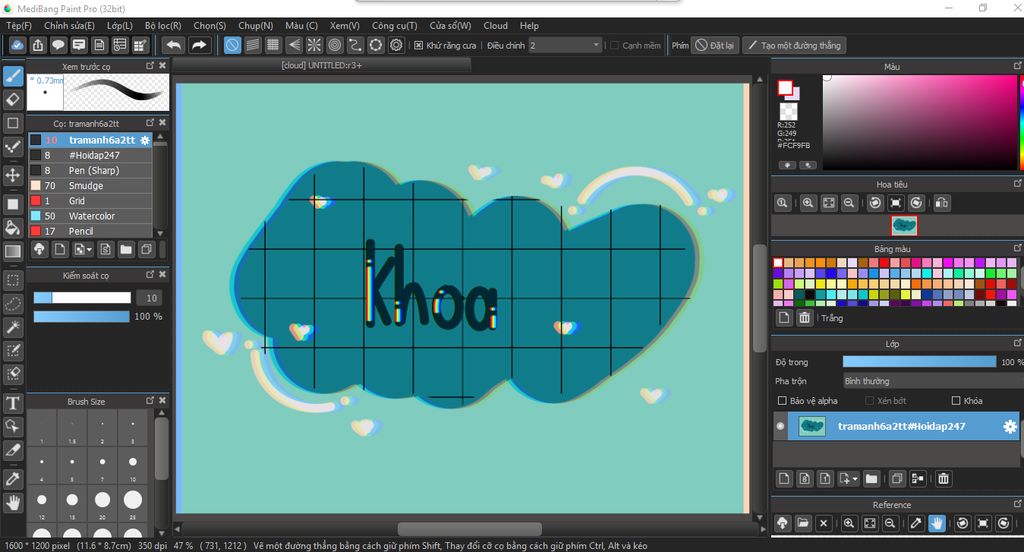1024x552 pixels.
Task: Switch to the [cloud] UNTITLED:r3+ tab
Action: pyautogui.click(x=321, y=65)
